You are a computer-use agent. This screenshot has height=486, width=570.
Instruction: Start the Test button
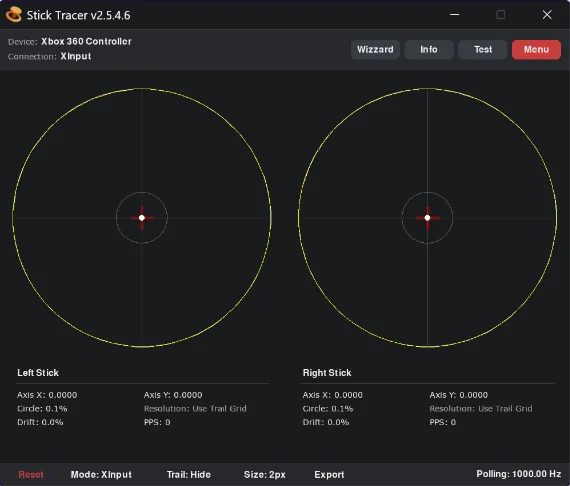483,49
